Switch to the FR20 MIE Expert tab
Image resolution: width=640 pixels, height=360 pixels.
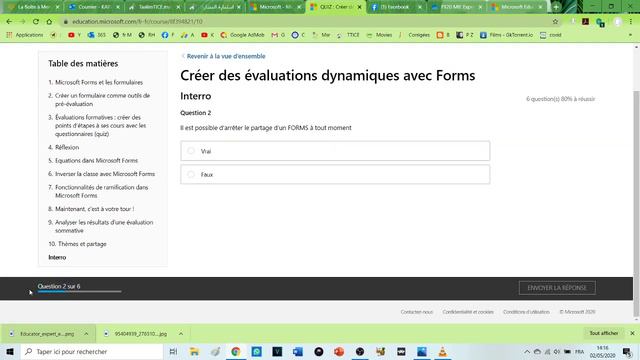(x=456, y=7)
